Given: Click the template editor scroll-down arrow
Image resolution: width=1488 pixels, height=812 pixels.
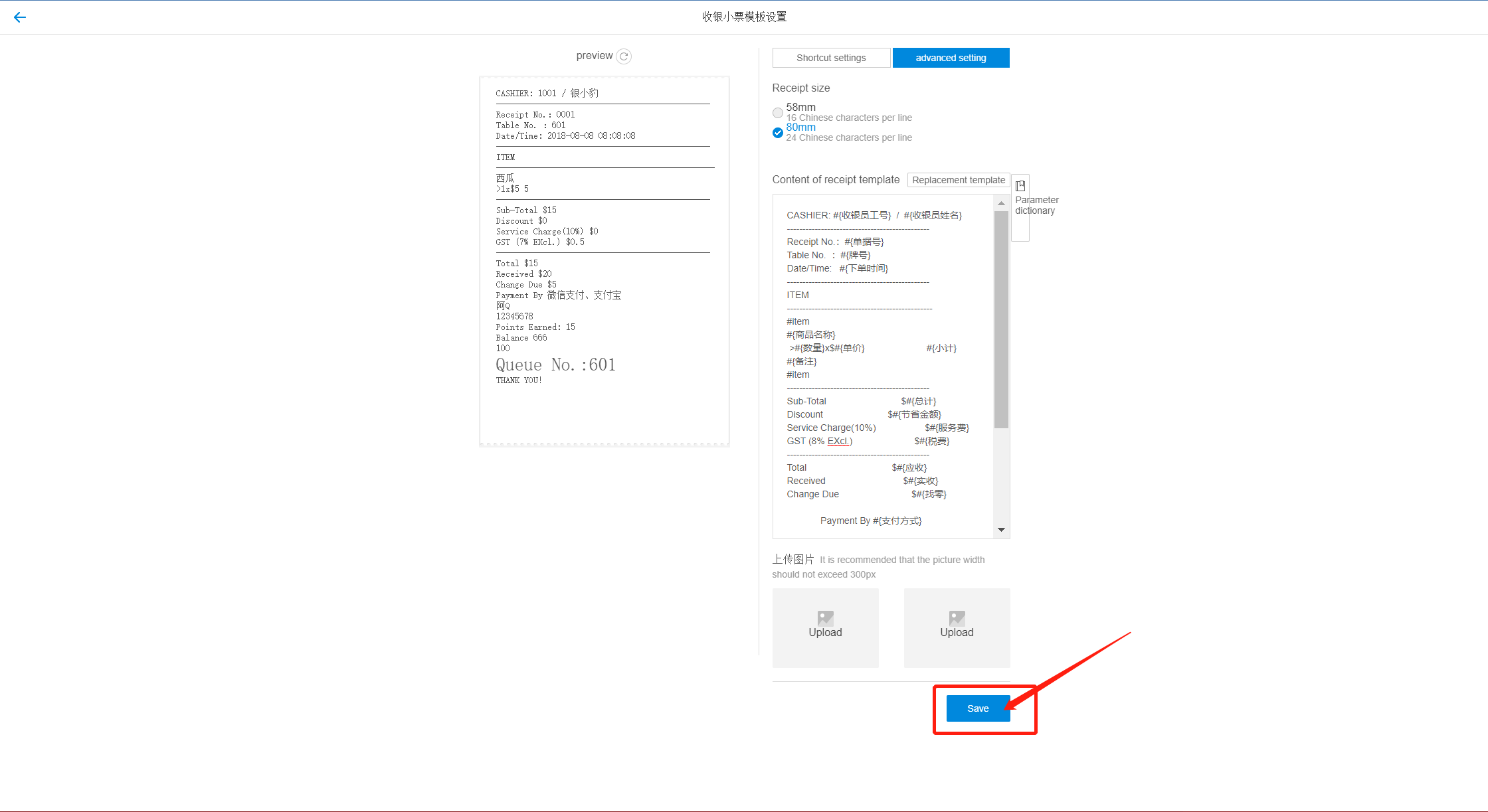Looking at the screenshot, I should click(x=1001, y=529).
